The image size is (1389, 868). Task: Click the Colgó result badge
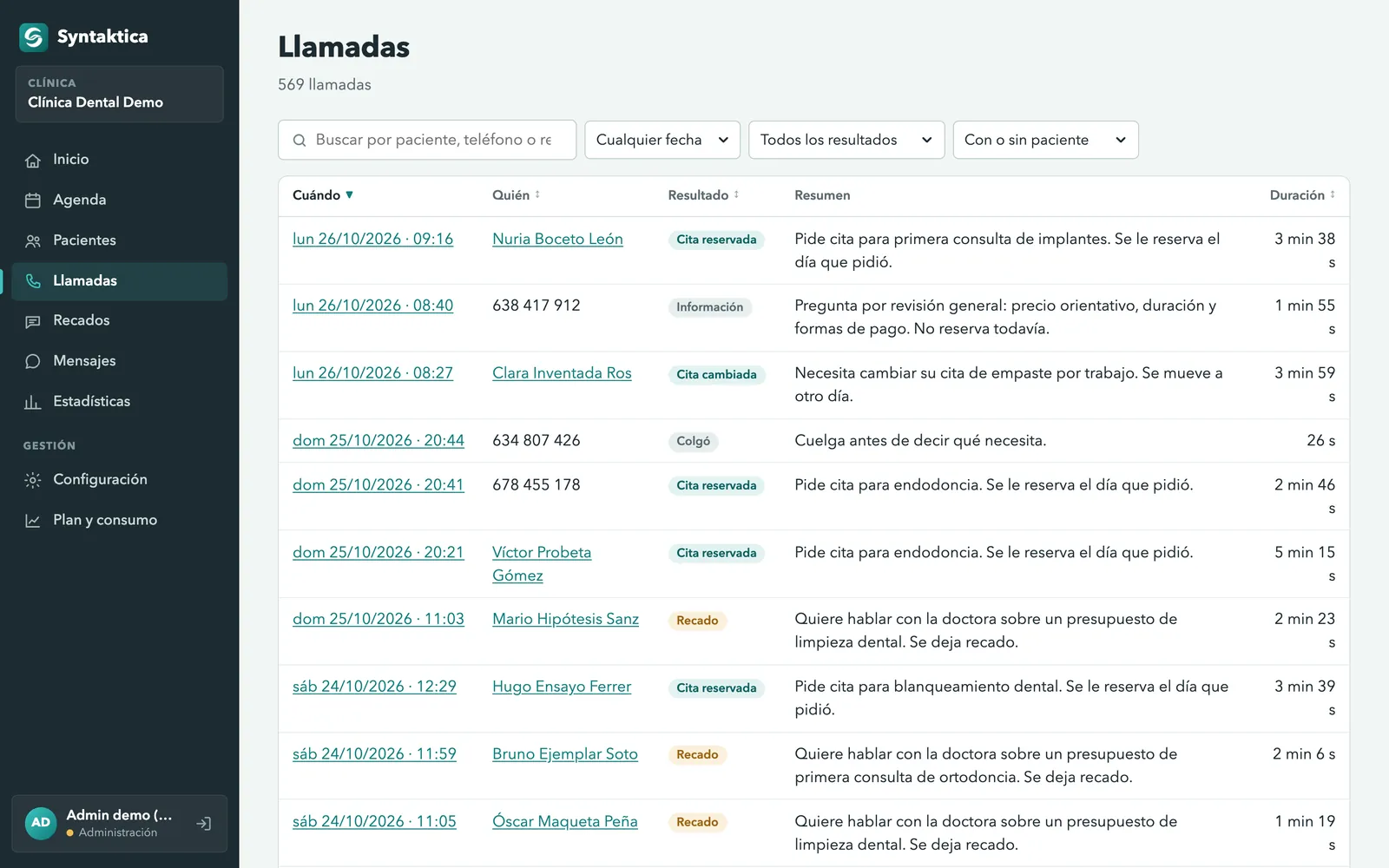[x=693, y=442]
